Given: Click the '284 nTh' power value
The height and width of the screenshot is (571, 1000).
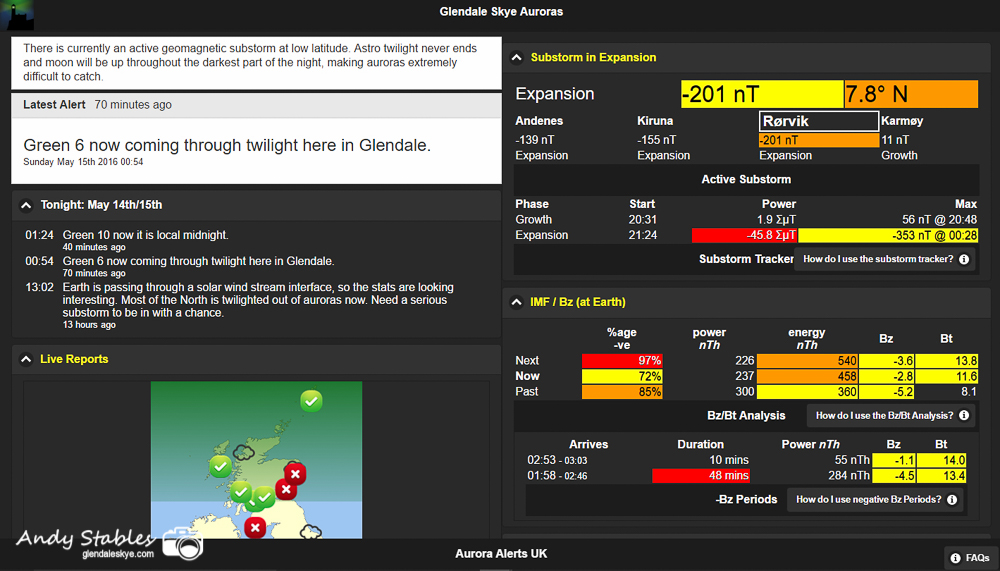Looking at the screenshot, I should [849, 476].
